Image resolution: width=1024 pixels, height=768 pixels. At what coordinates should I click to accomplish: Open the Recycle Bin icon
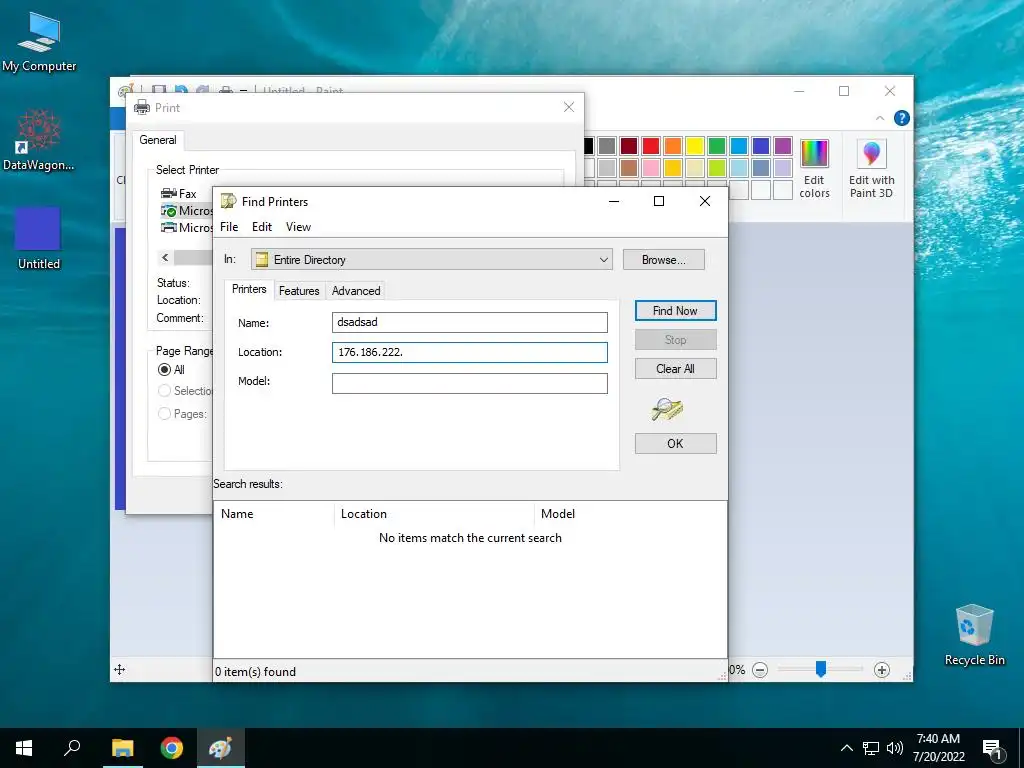[x=974, y=635]
